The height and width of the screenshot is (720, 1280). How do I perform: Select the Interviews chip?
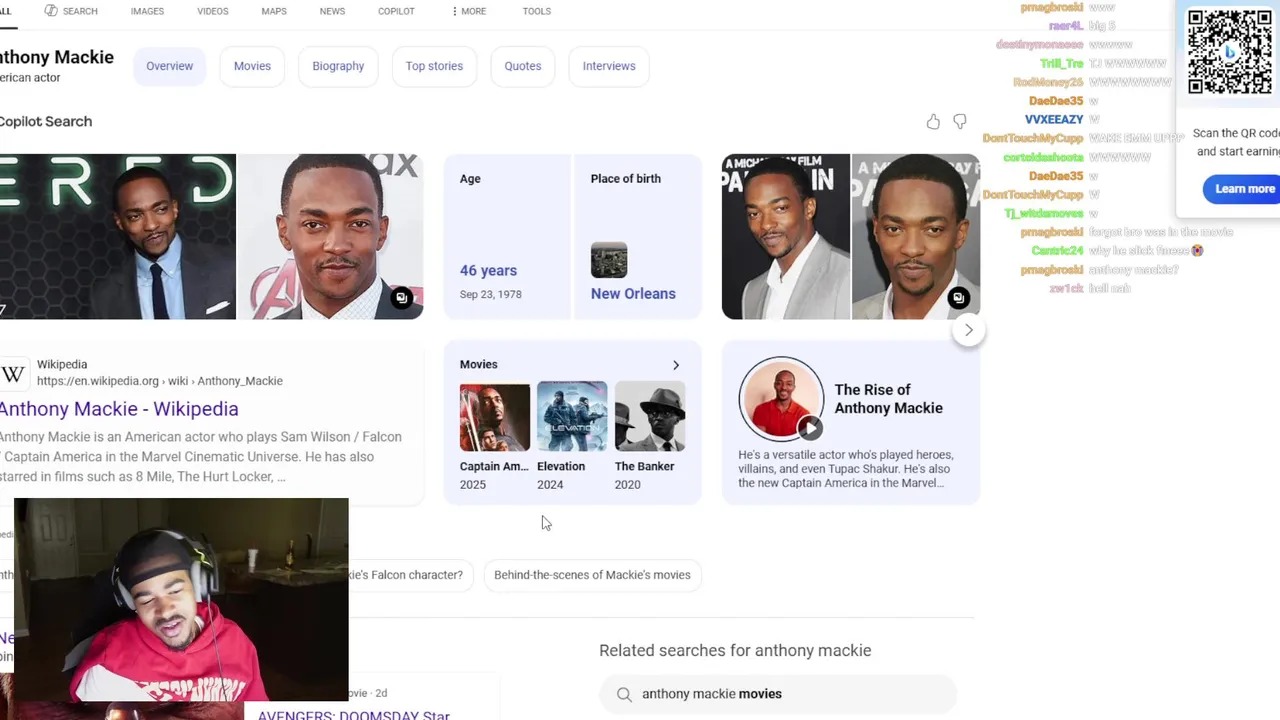click(609, 66)
